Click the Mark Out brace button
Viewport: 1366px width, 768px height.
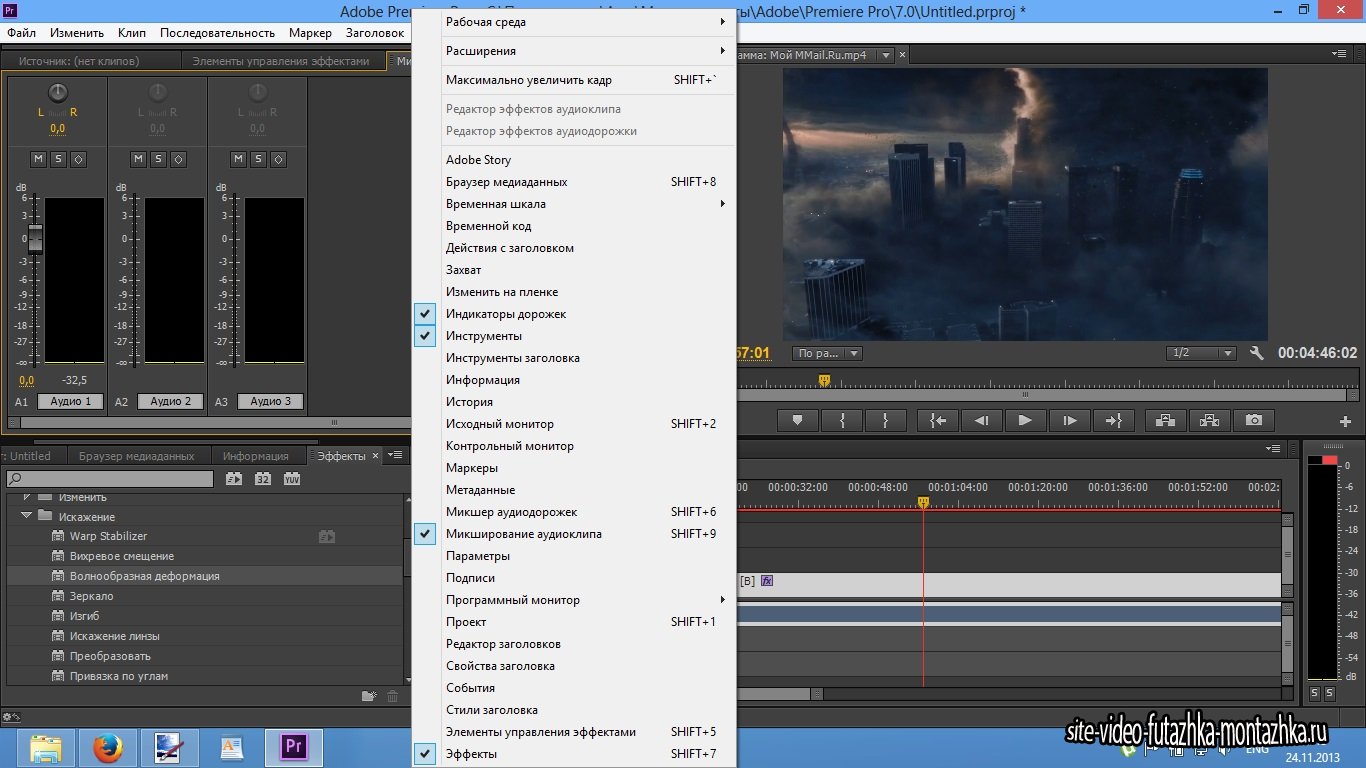(886, 421)
